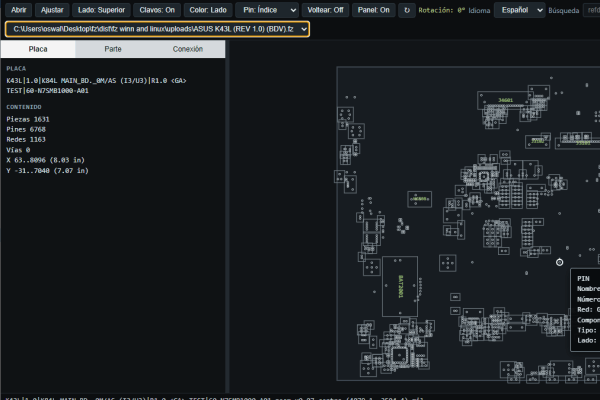Toggle the Voltear: Off flip option
Screen dimensions: 600x400
(x=325, y=10)
